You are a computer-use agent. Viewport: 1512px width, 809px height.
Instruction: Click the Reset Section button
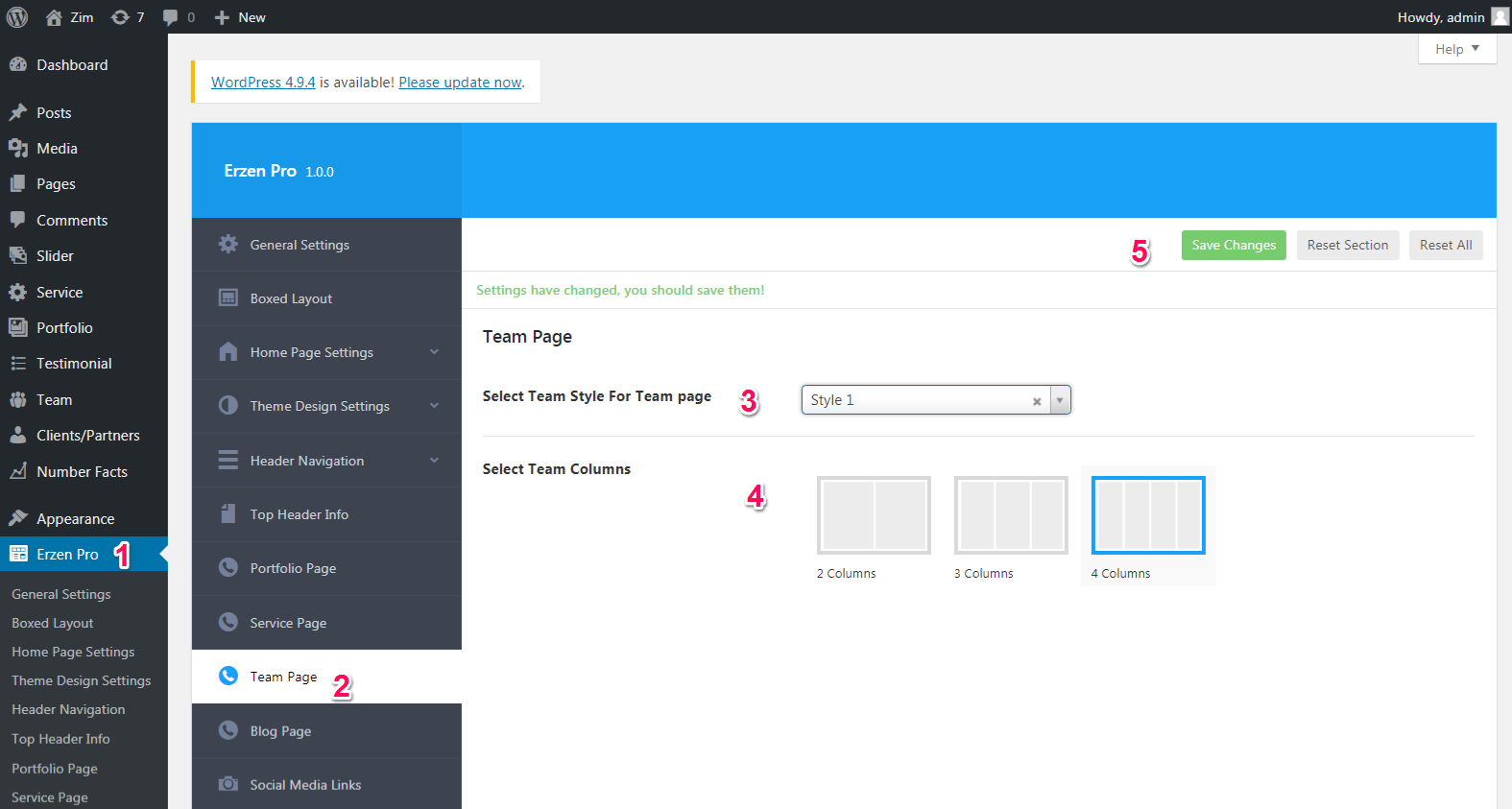[1348, 245]
